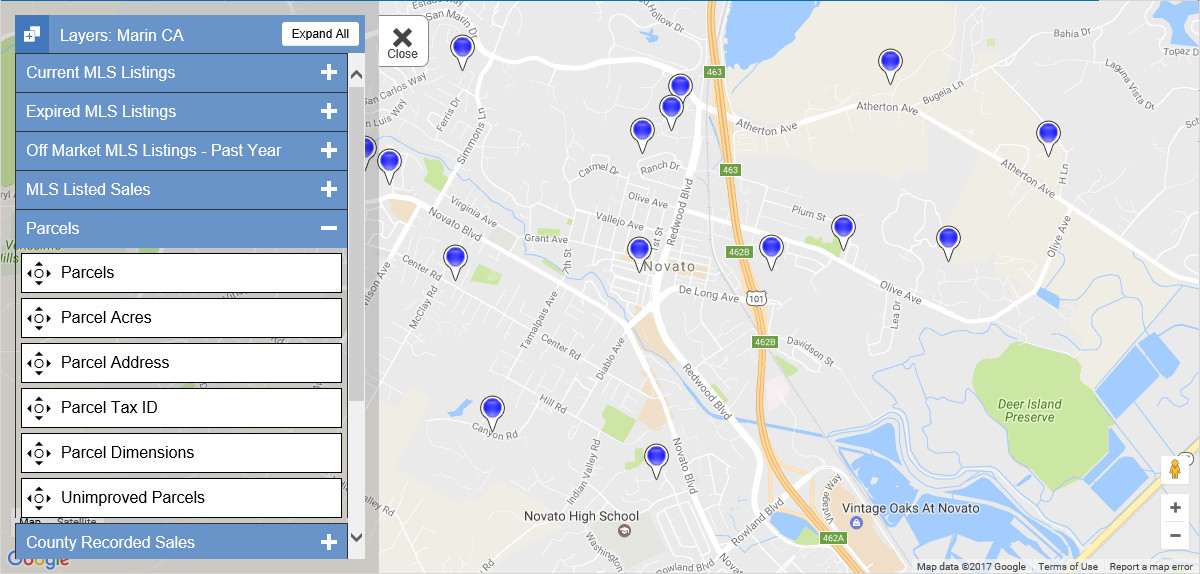The width and height of the screenshot is (1200, 574).
Task: Zoom out the map with minus button
Action: 1175,536
